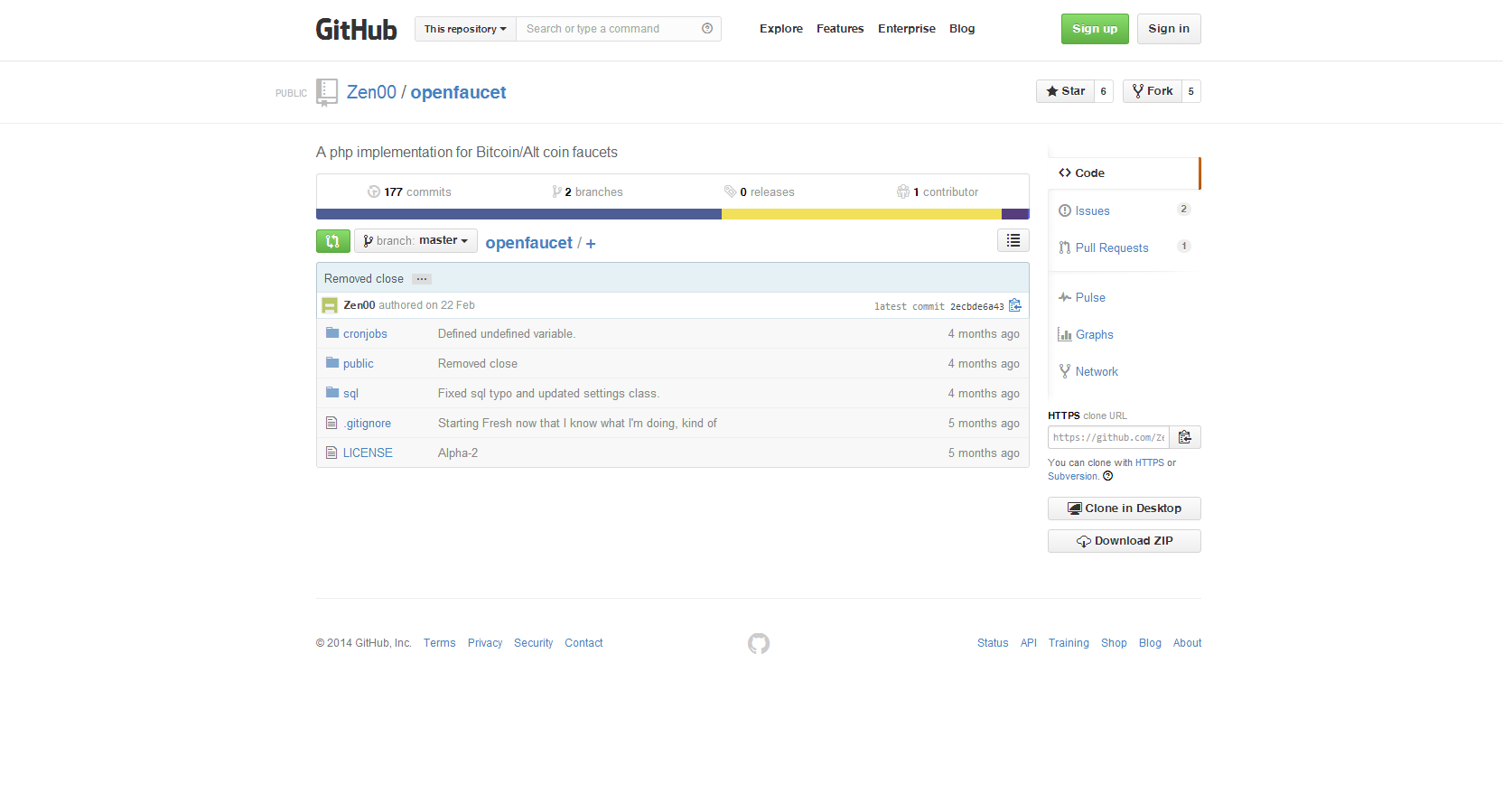View the stargazers count 6

[1104, 91]
